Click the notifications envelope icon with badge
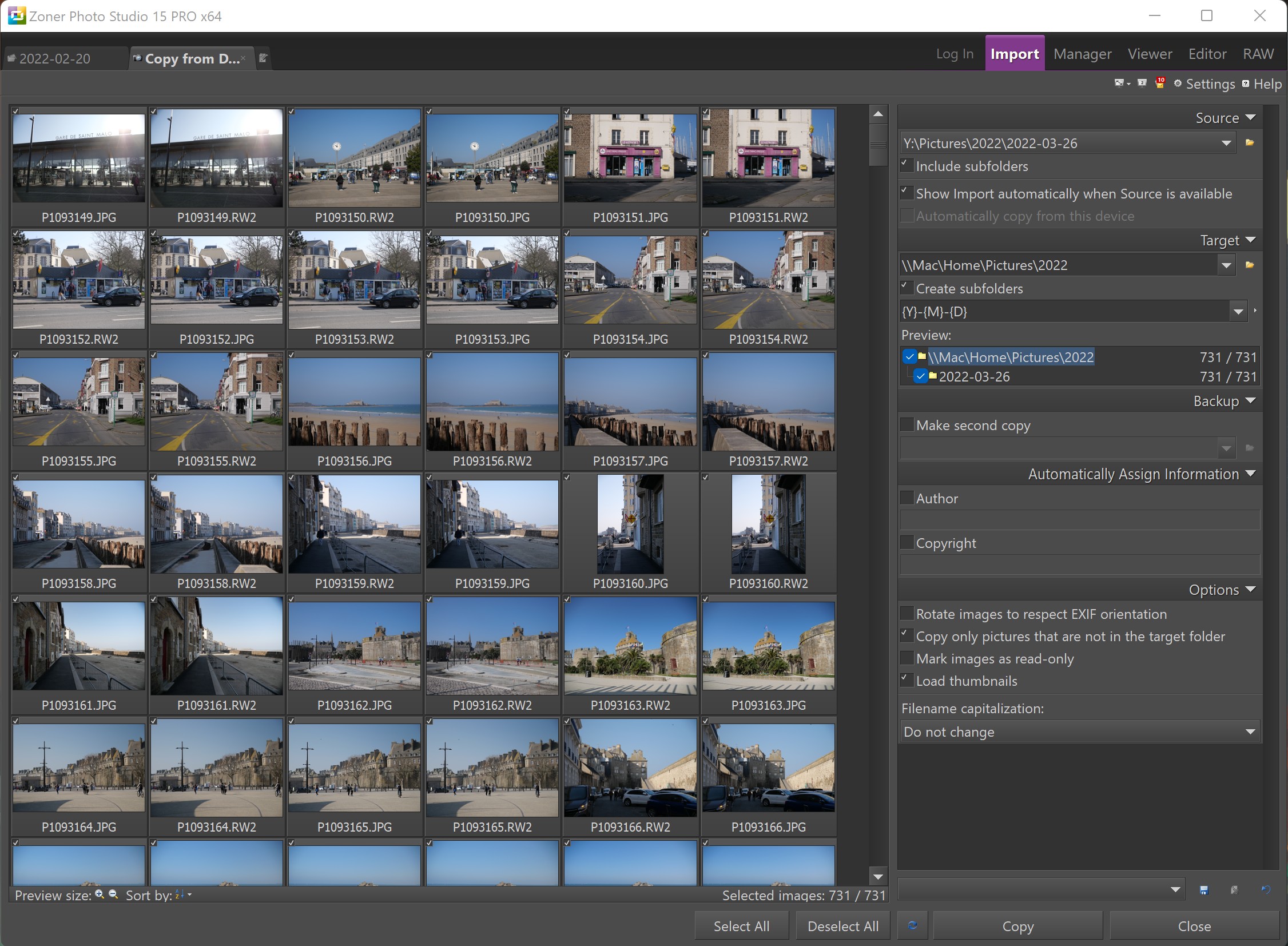 [x=1160, y=84]
